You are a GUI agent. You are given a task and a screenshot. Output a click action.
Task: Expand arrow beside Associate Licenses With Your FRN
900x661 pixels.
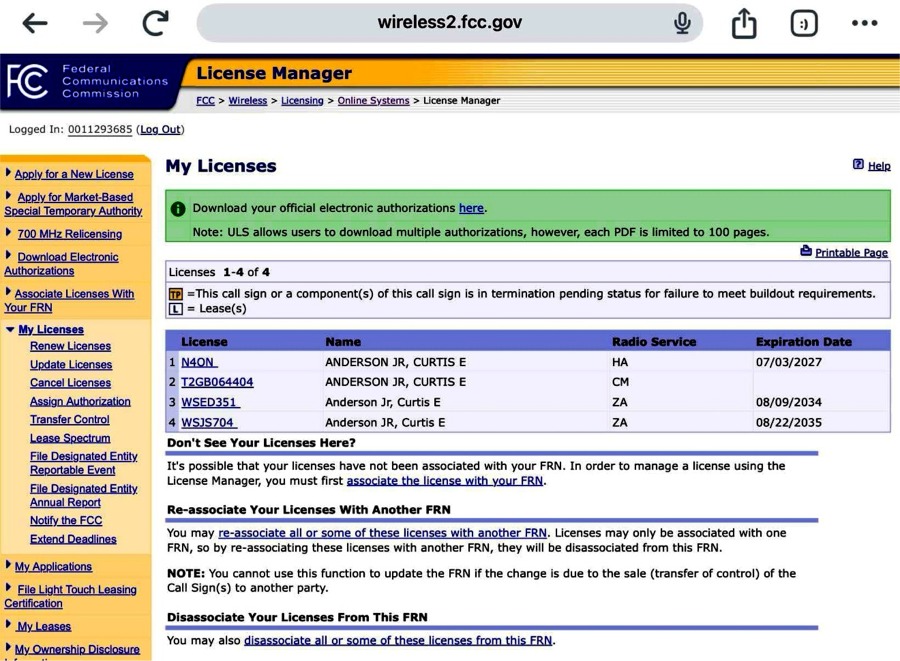coord(8,291)
